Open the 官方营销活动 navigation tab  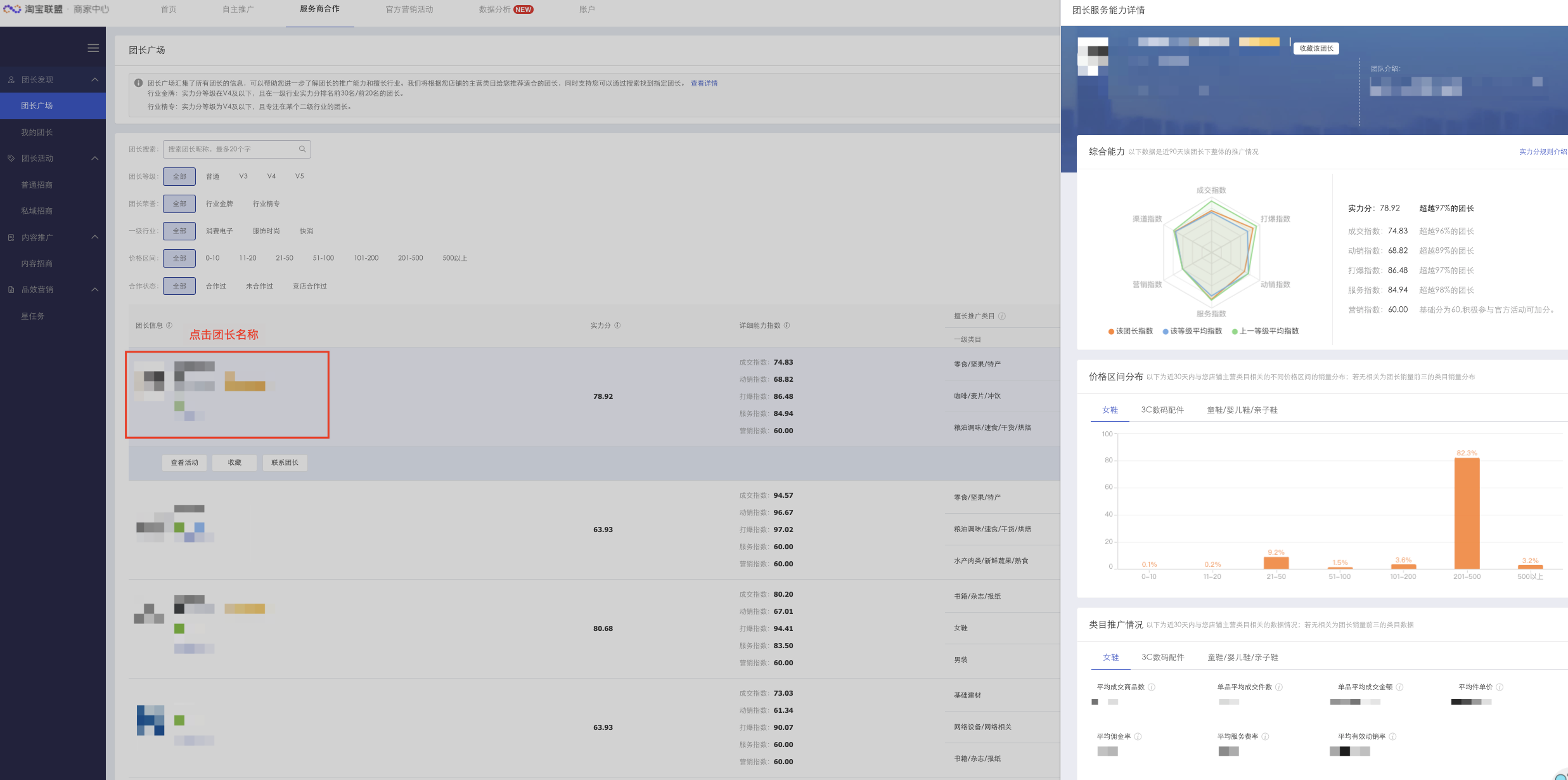pyautogui.click(x=409, y=10)
